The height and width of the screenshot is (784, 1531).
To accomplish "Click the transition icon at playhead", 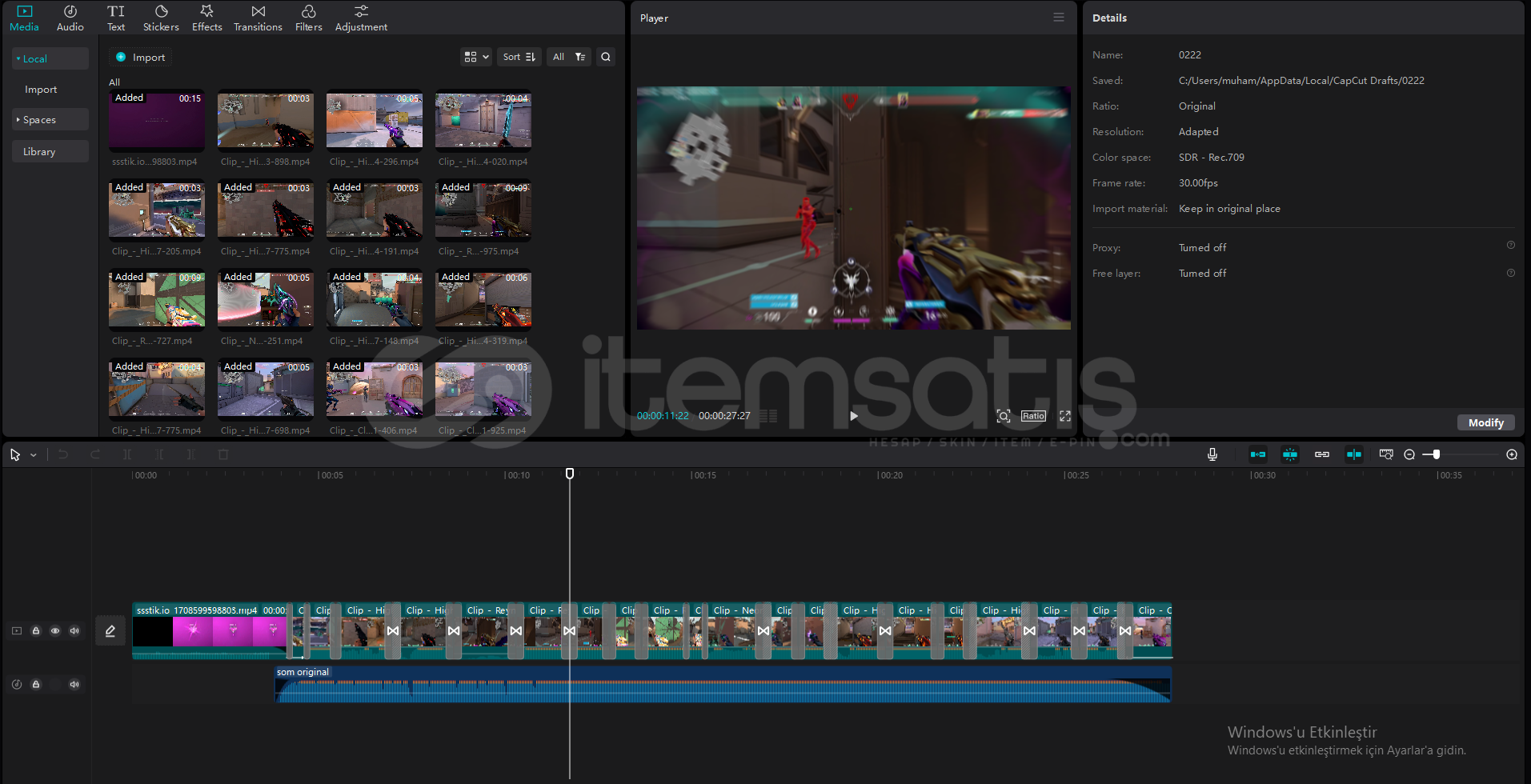I will click(x=569, y=630).
